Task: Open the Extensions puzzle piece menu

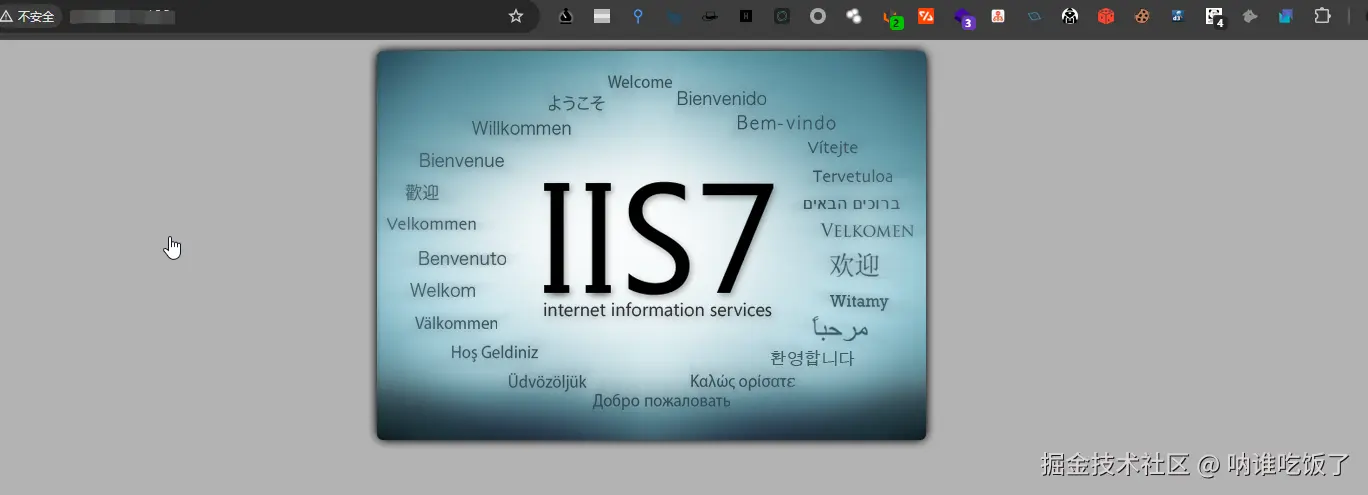Action: (1323, 16)
